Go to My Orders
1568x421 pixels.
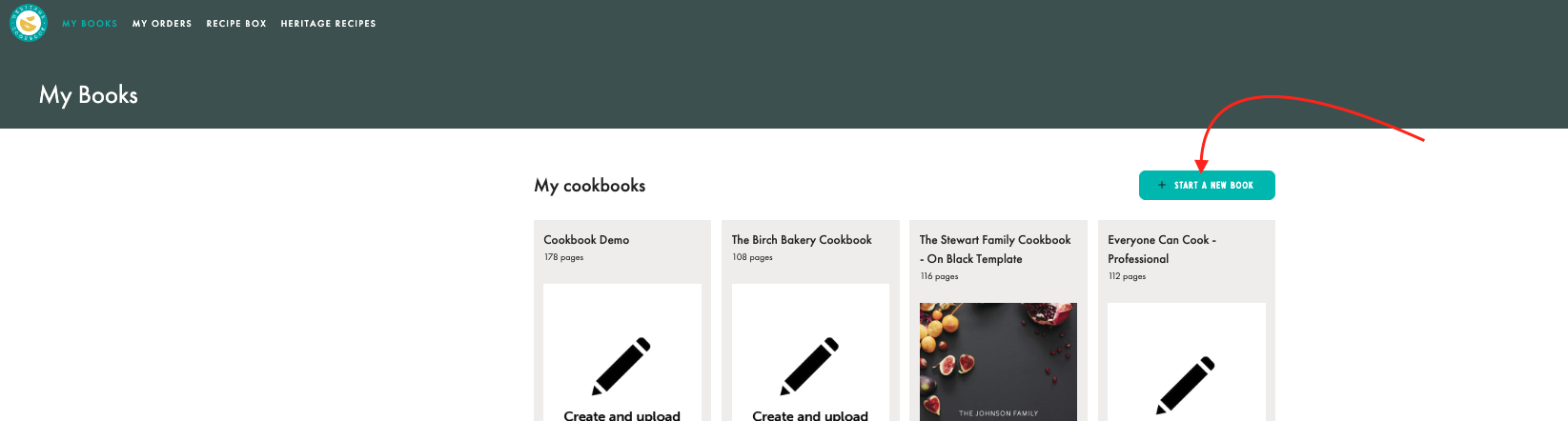pyautogui.click(x=162, y=24)
